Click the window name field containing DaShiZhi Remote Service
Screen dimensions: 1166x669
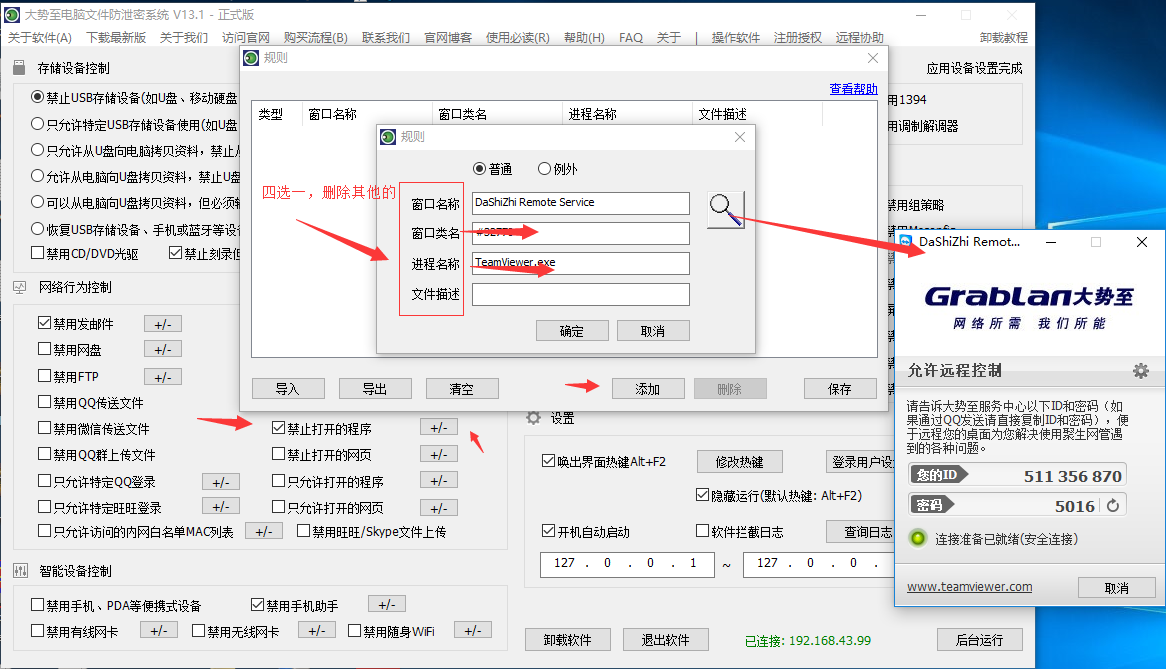coord(581,203)
